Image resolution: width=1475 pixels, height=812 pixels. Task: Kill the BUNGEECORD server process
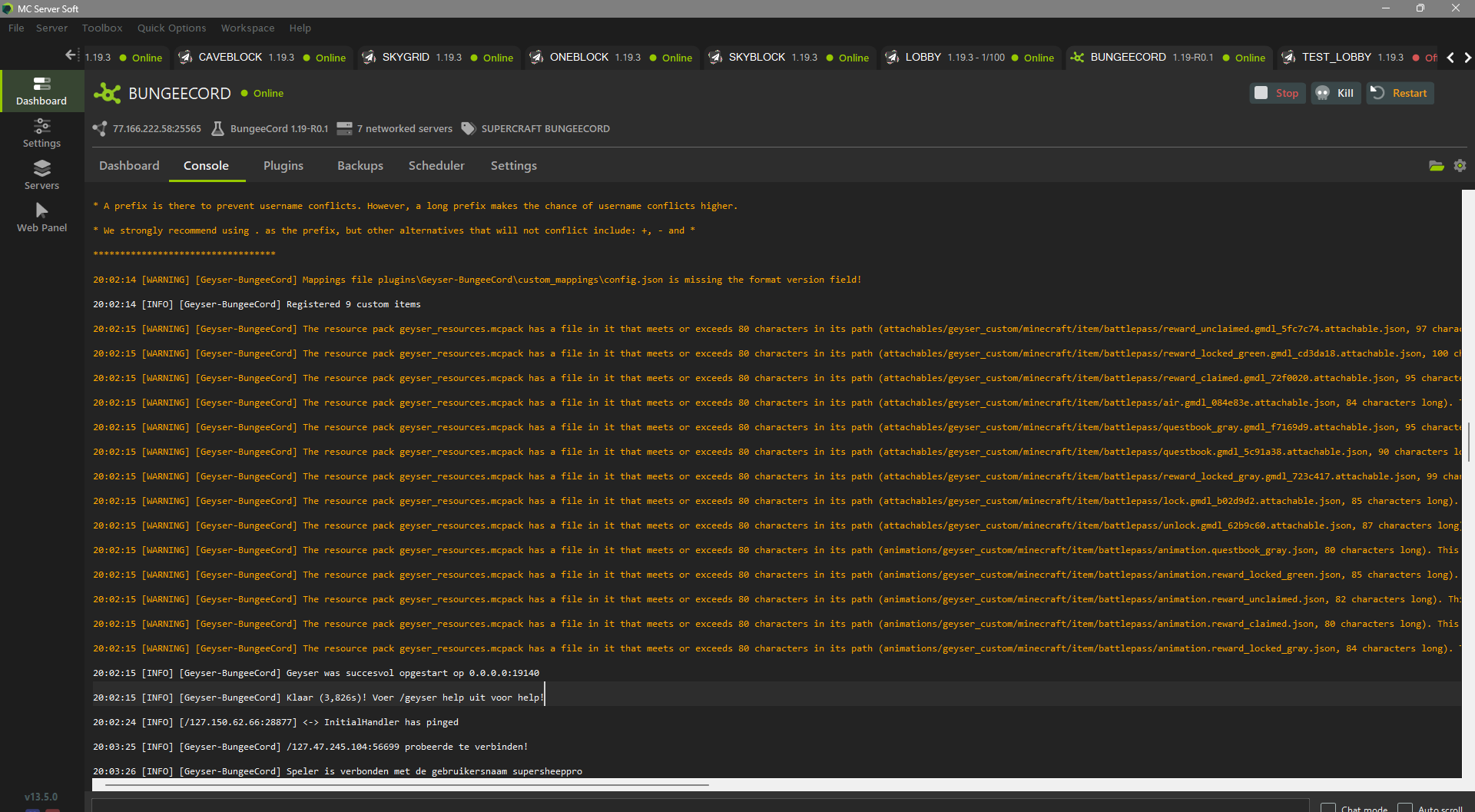point(1335,92)
